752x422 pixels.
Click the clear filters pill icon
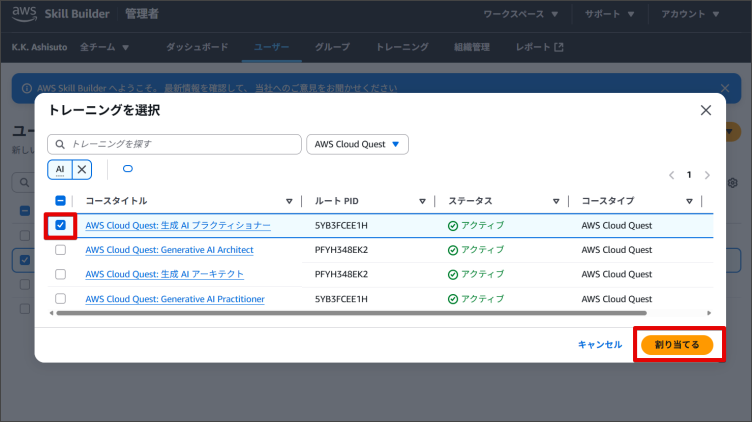[128, 169]
